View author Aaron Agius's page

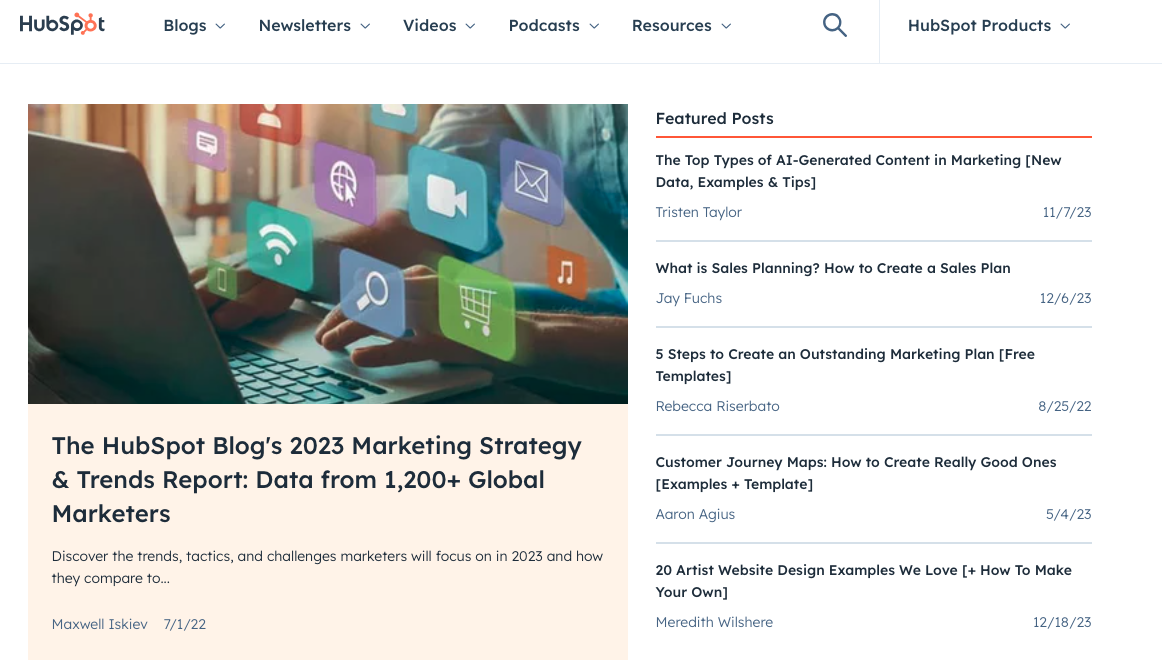pos(695,514)
